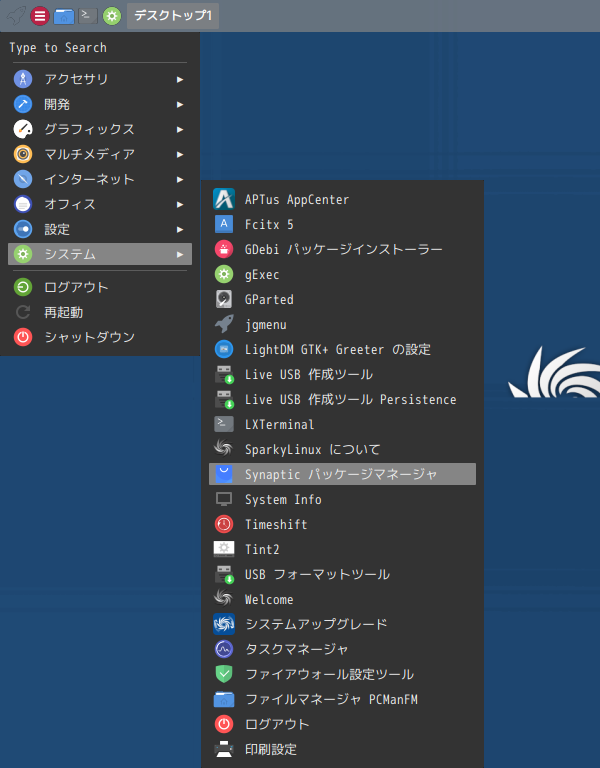Screen dimensions: 600x768
Task: Open ファイアウォール設定ツール entry
Action: (x=342, y=674)
